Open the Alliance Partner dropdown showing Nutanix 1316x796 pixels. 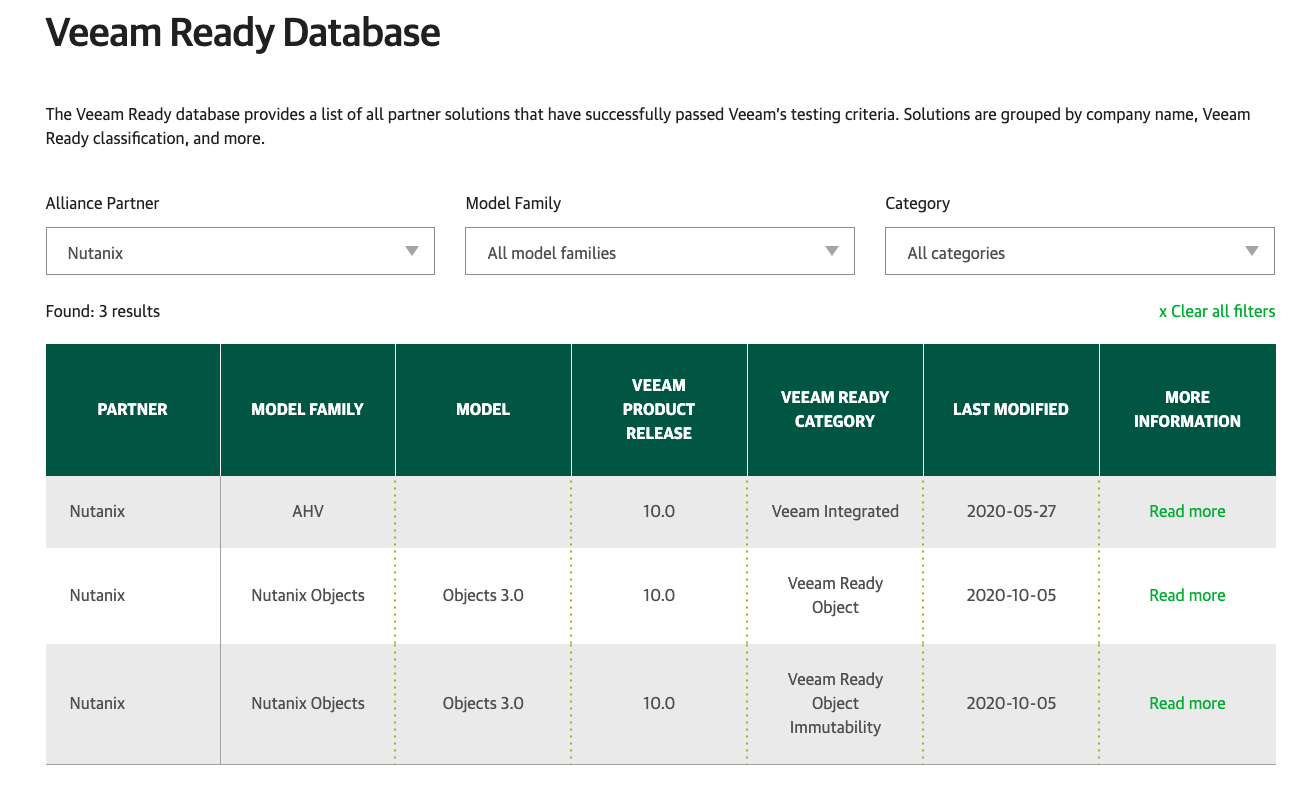[x=240, y=252]
